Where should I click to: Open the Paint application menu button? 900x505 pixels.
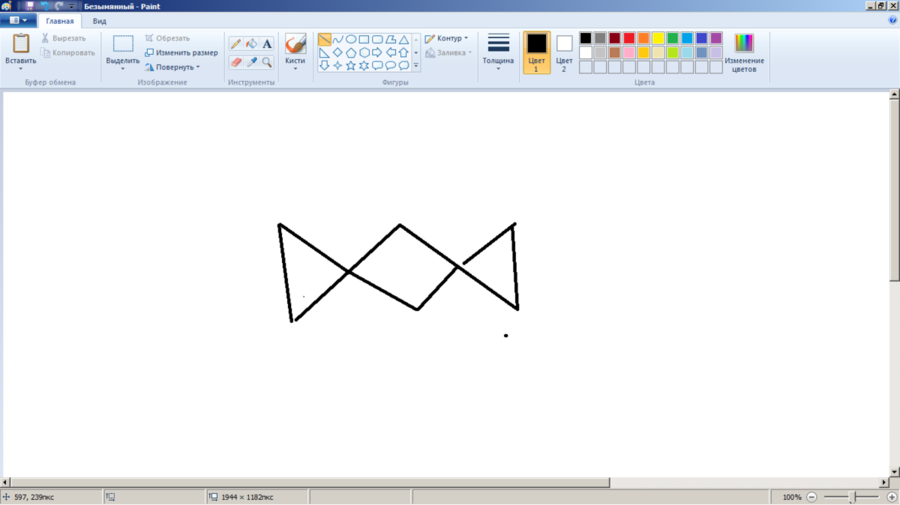[19, 20]
